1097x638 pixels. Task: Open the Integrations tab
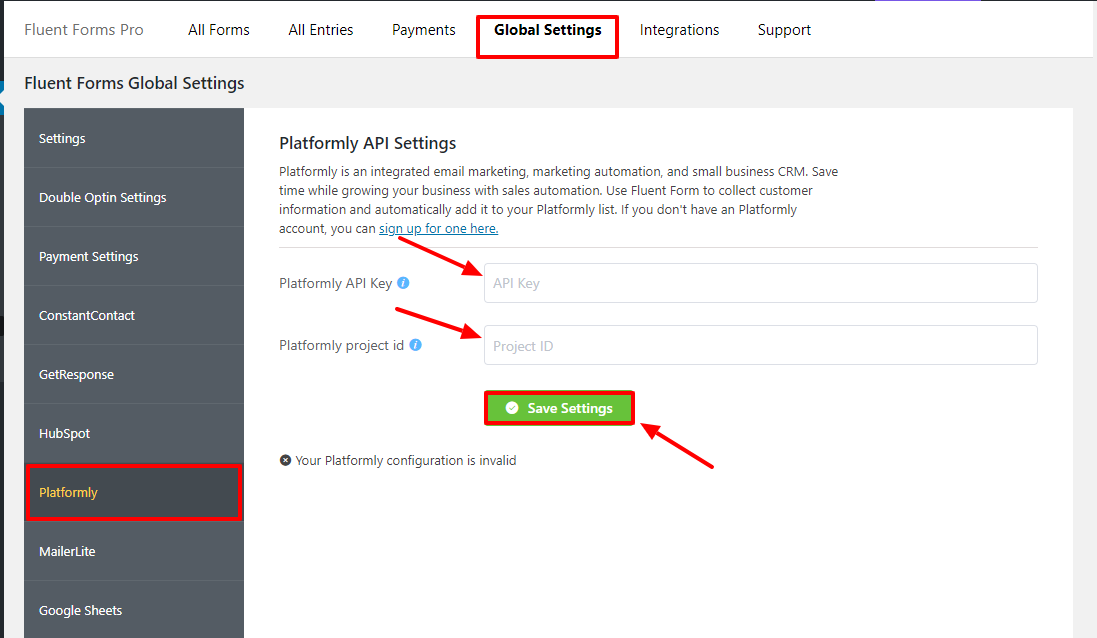coord(679,30)
